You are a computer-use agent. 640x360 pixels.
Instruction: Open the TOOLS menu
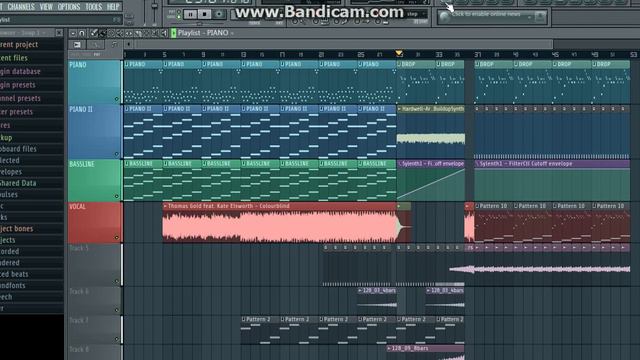click(93, 7)
